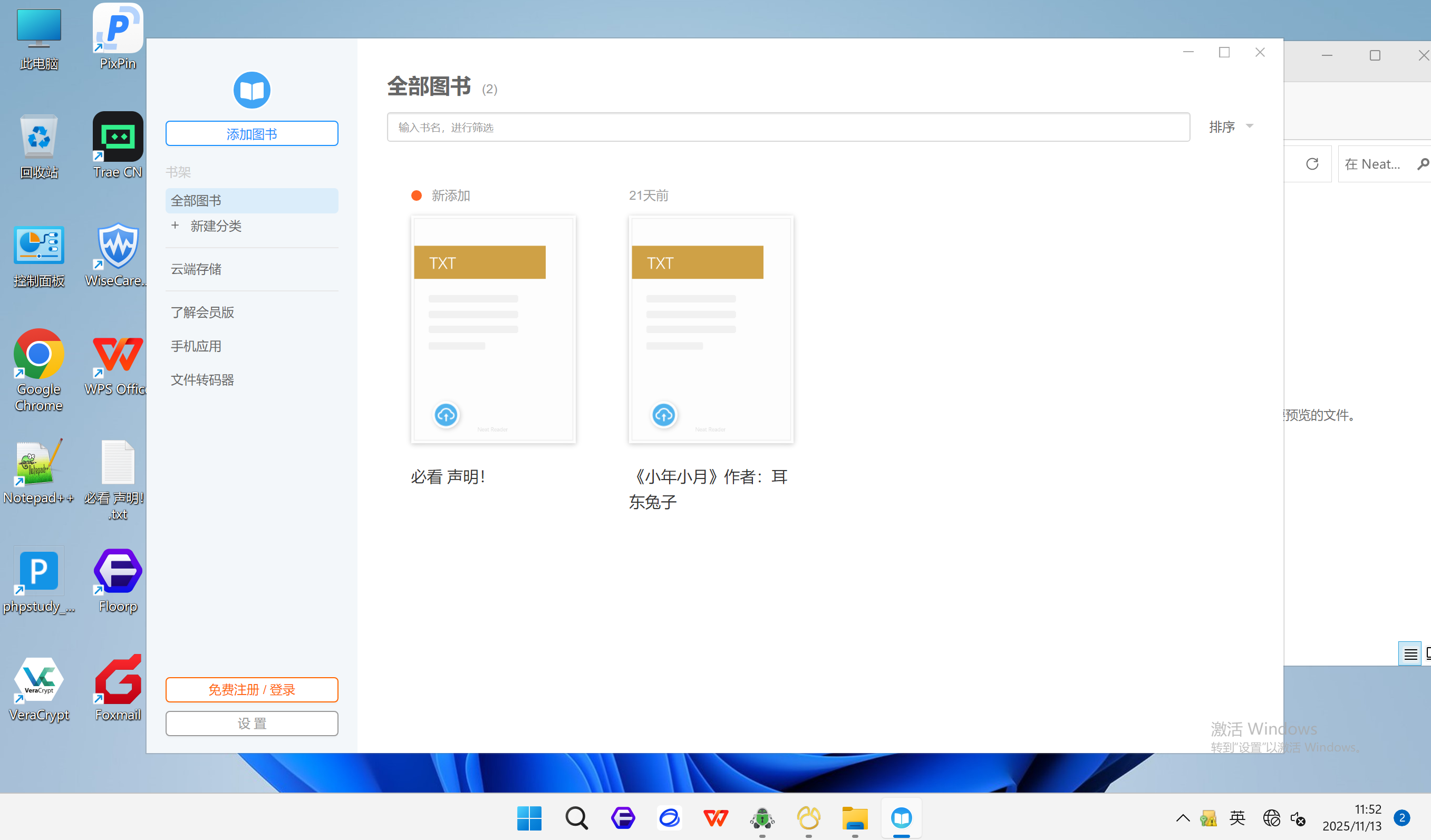1431x840 pixels.
Task: Click the 免费注册 / 登录 button
Action: [x=252, y=690]
